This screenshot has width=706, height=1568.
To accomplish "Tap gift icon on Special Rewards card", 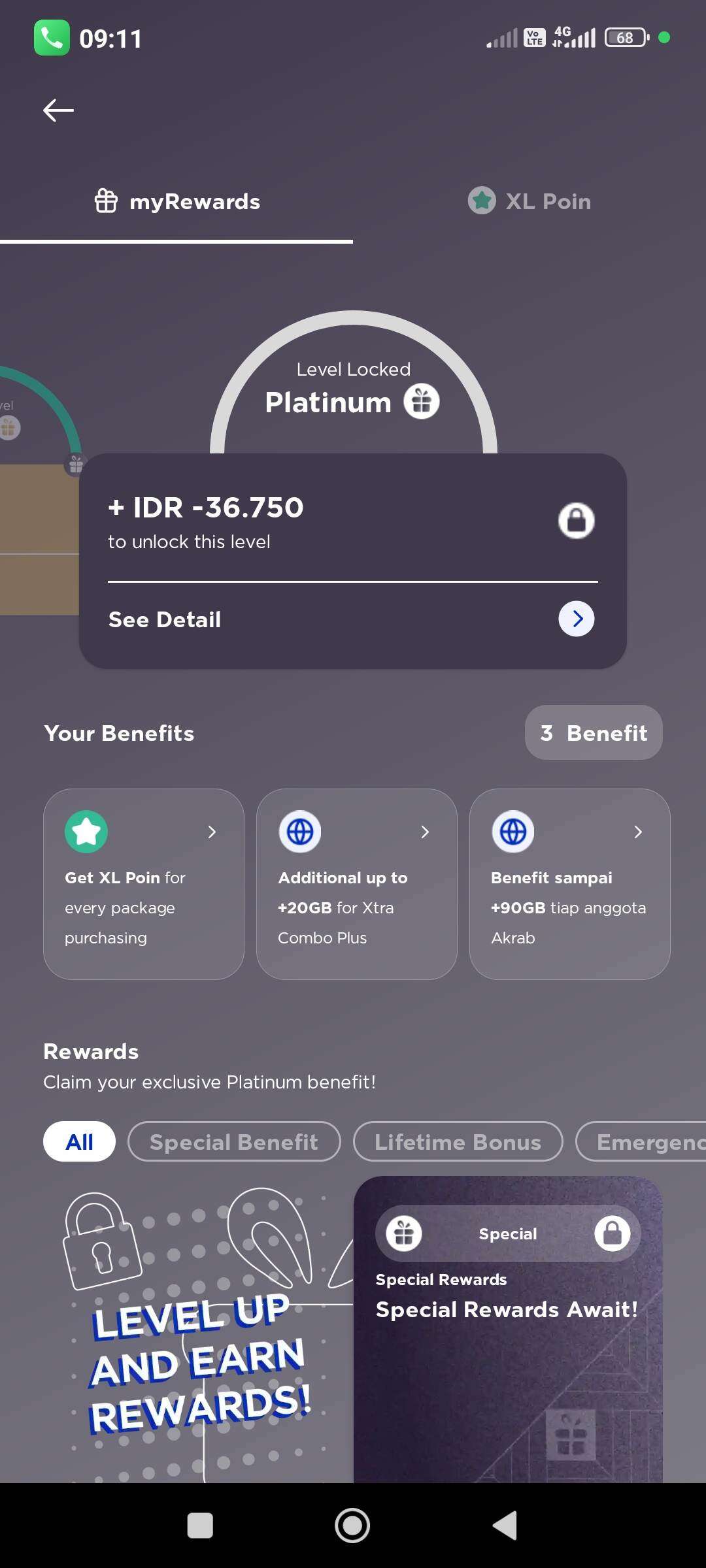I will (x=404, y=1233).
